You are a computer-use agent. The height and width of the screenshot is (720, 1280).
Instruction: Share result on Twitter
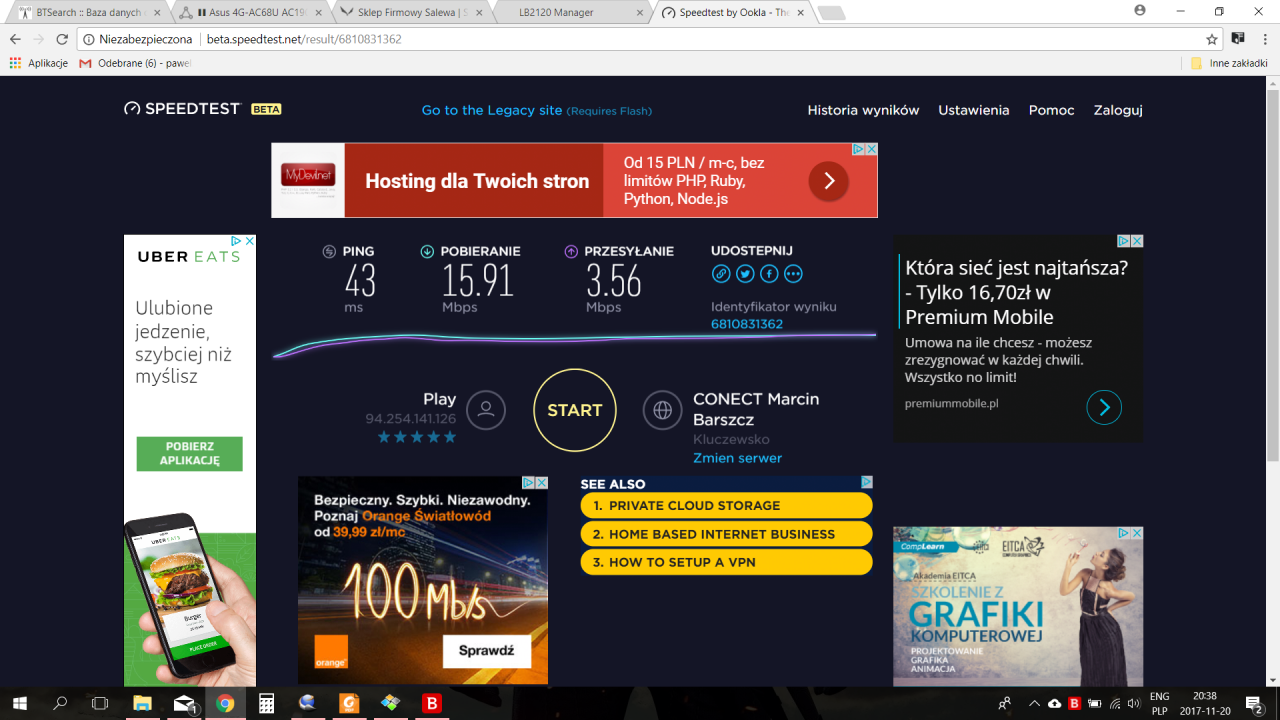coord(745,273)
